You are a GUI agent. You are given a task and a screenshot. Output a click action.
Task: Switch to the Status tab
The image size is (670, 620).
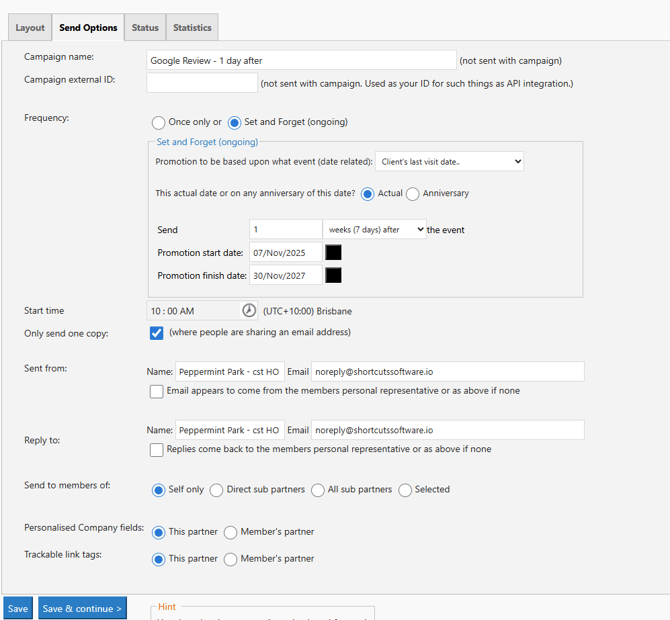click(x=145, y=28)
